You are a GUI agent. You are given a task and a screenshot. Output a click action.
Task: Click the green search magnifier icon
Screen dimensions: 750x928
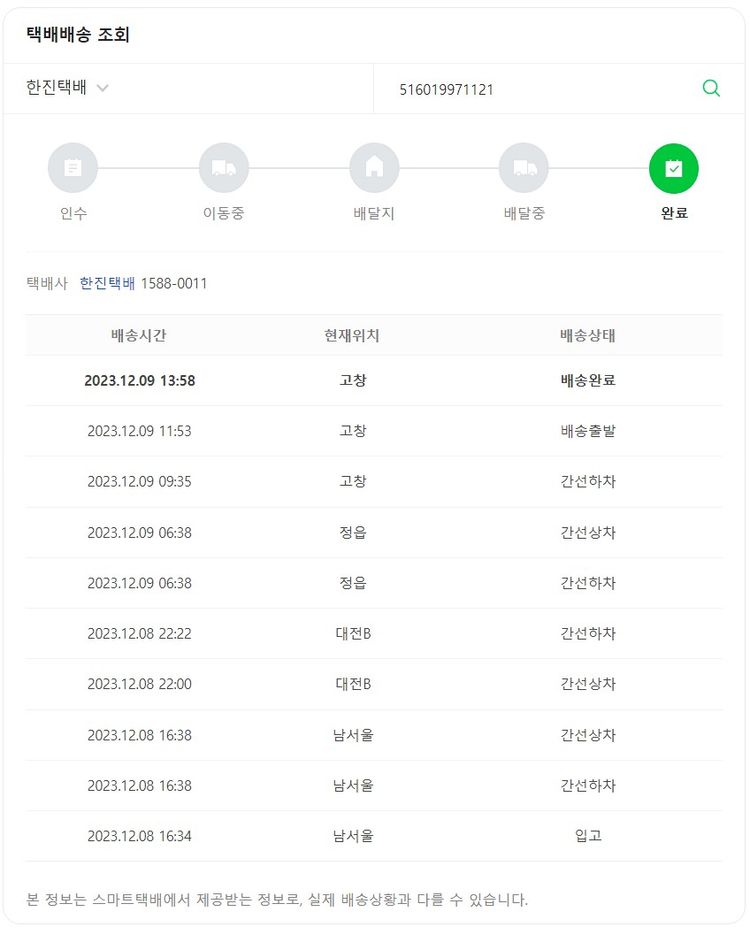(x=711, y=88)
